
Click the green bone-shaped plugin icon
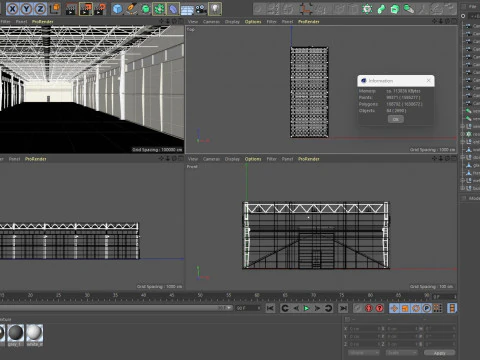[381, 9]
